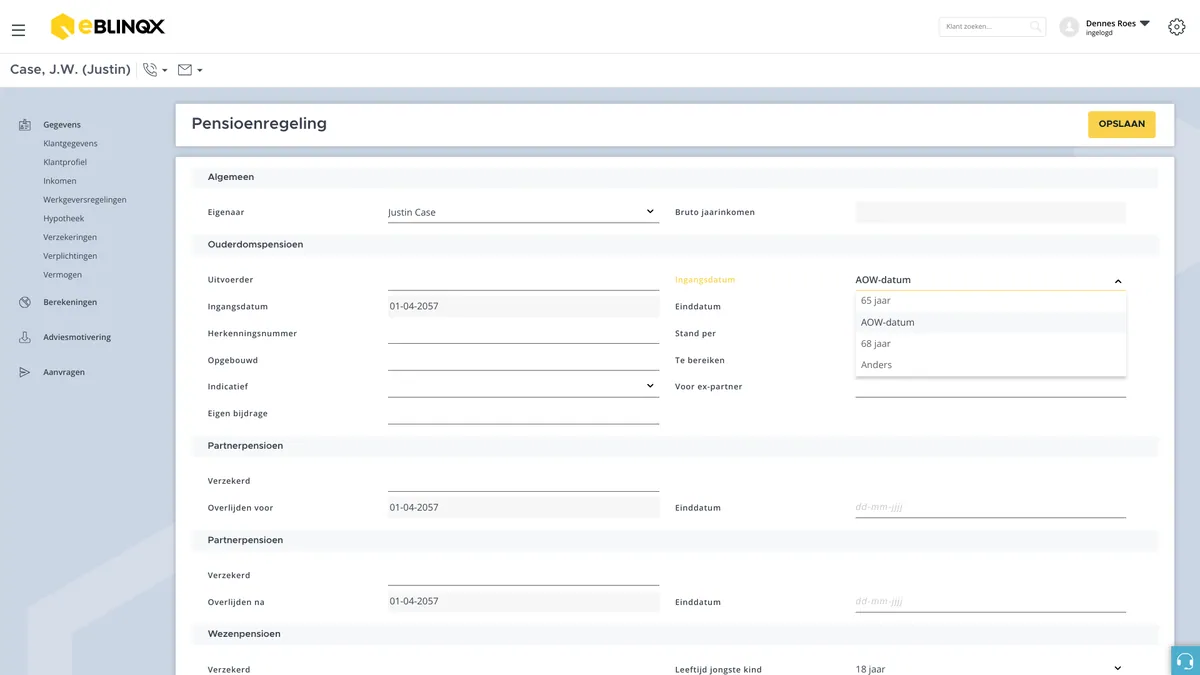Screen dimensions: 1200x675
Task: Open the settings gear
Action: (x=1177, y=27)
